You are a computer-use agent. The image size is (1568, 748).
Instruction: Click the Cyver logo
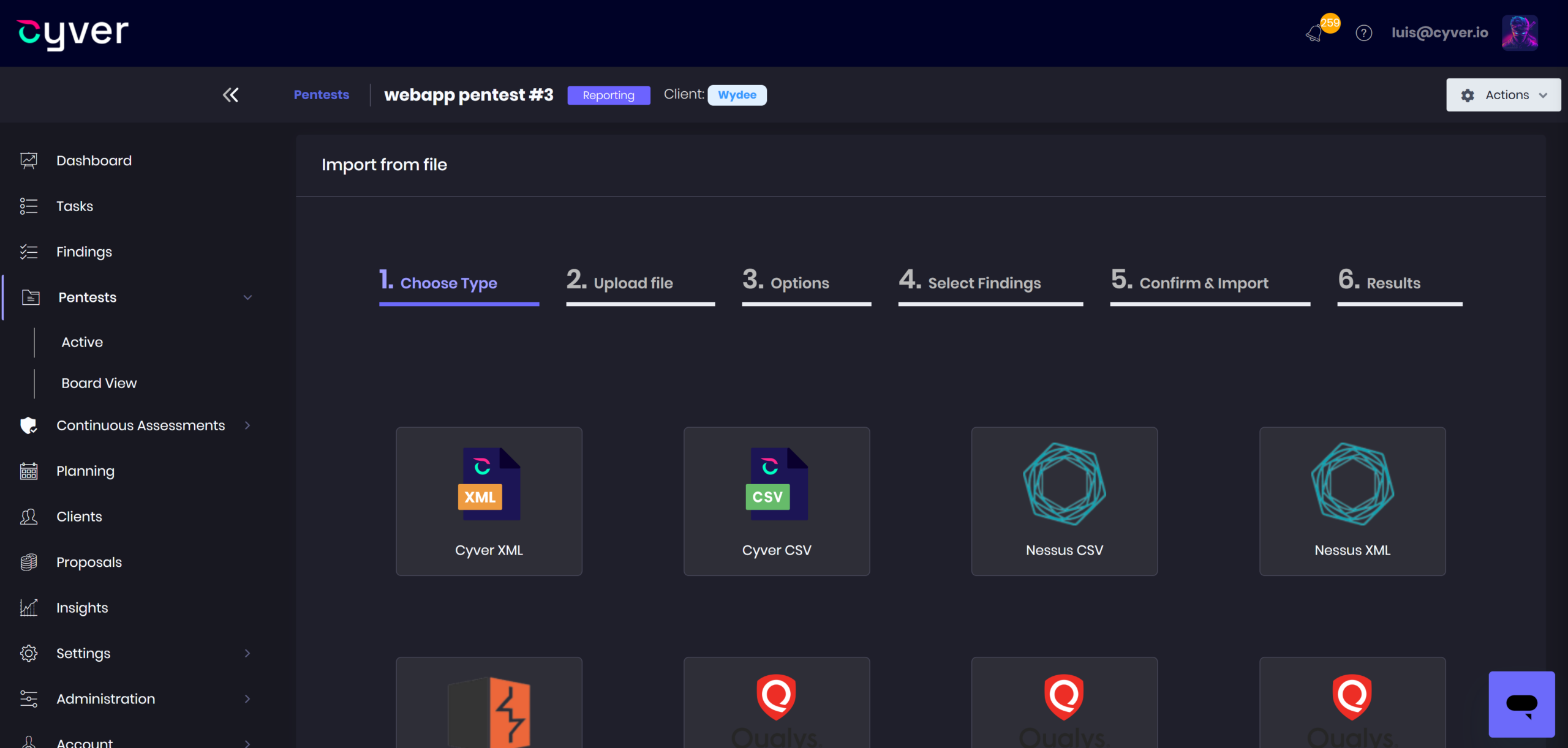click(73, 33)
